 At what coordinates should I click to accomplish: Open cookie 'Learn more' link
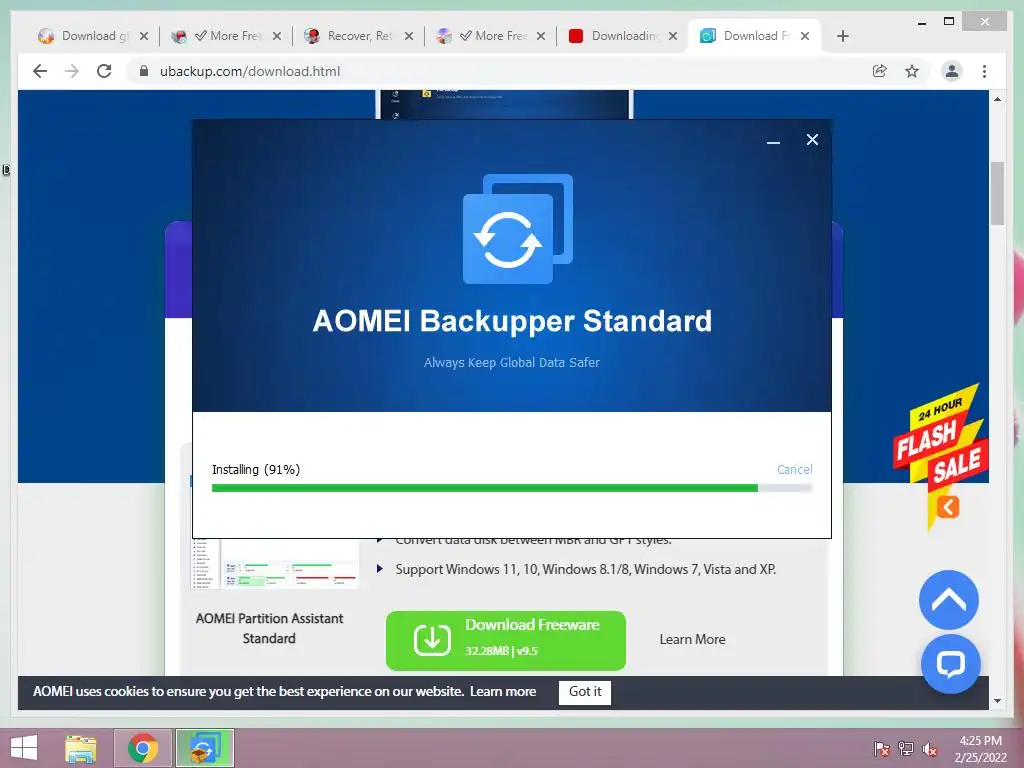[503, 692]
